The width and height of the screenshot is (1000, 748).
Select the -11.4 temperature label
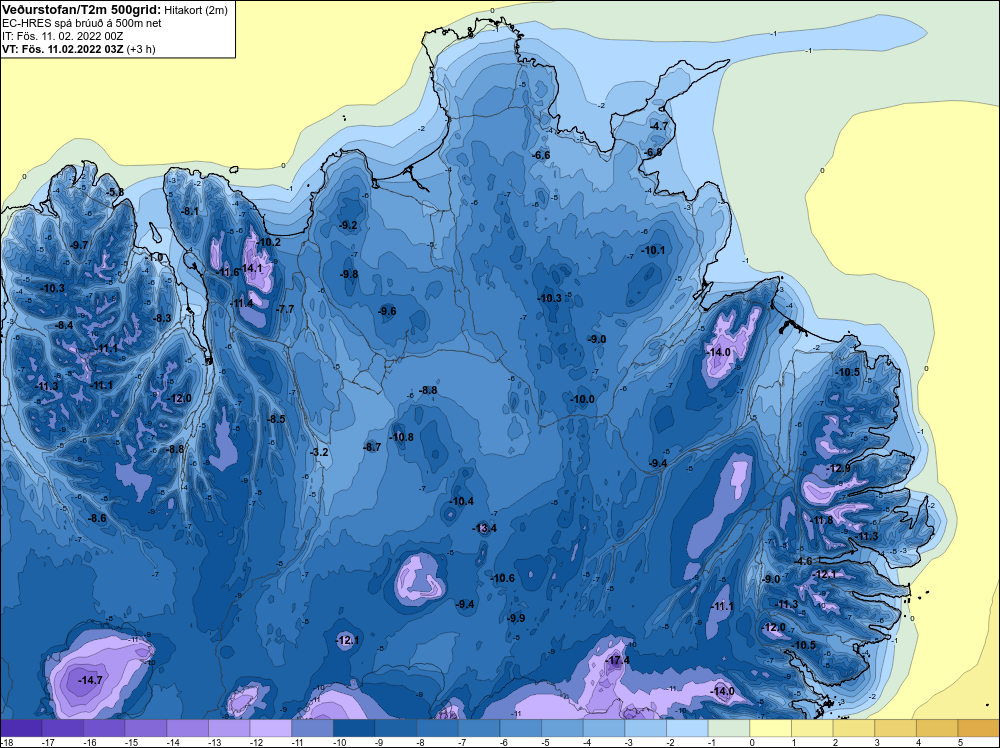click(242, 303)
